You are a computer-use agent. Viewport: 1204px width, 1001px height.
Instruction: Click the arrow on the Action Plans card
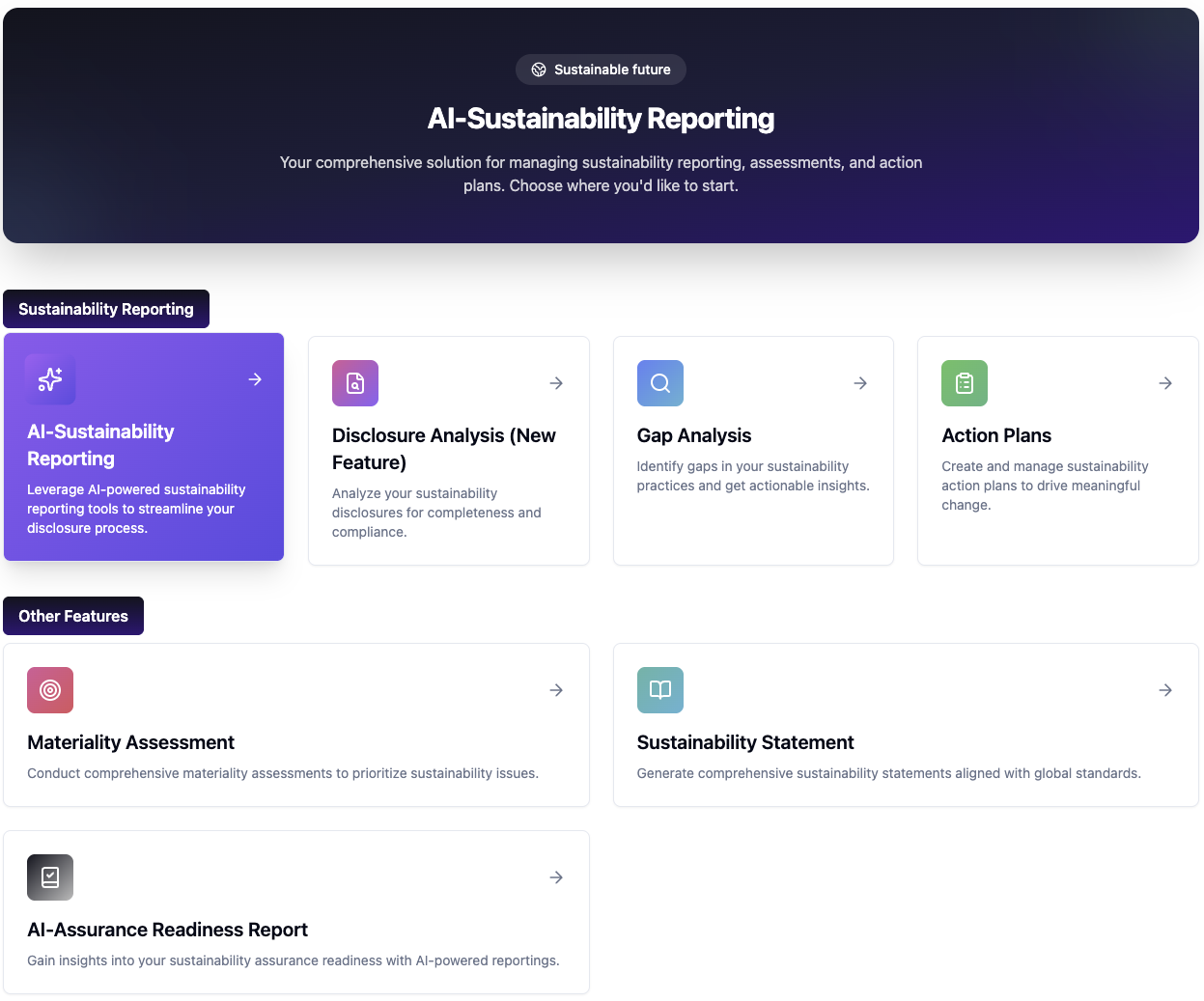1164,383
